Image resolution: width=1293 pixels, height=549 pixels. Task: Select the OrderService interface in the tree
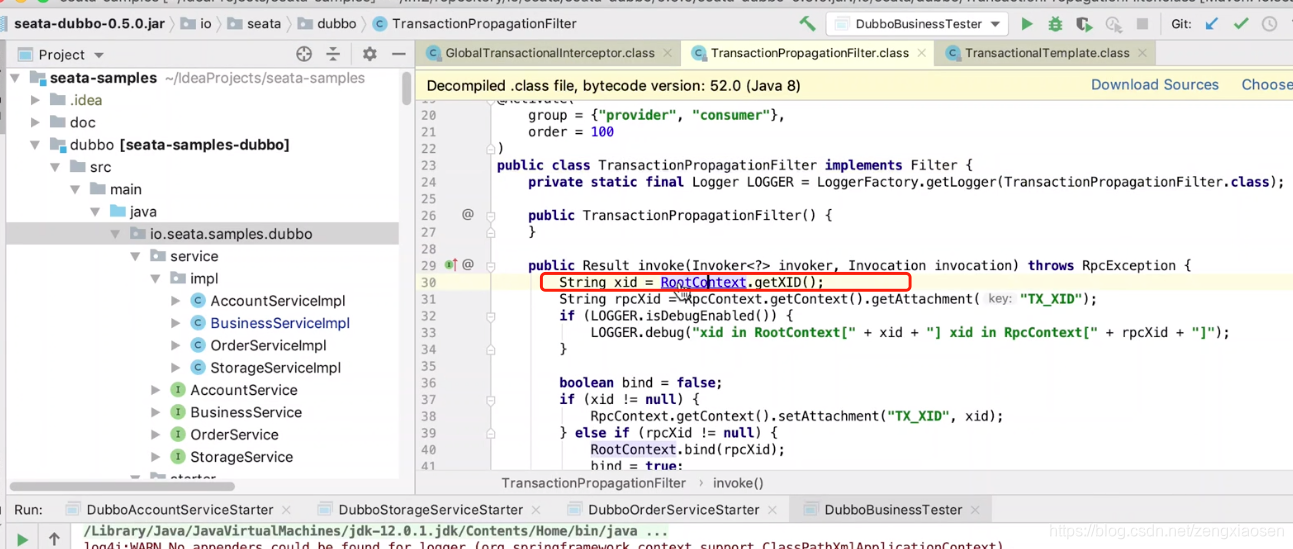(234, 434)
